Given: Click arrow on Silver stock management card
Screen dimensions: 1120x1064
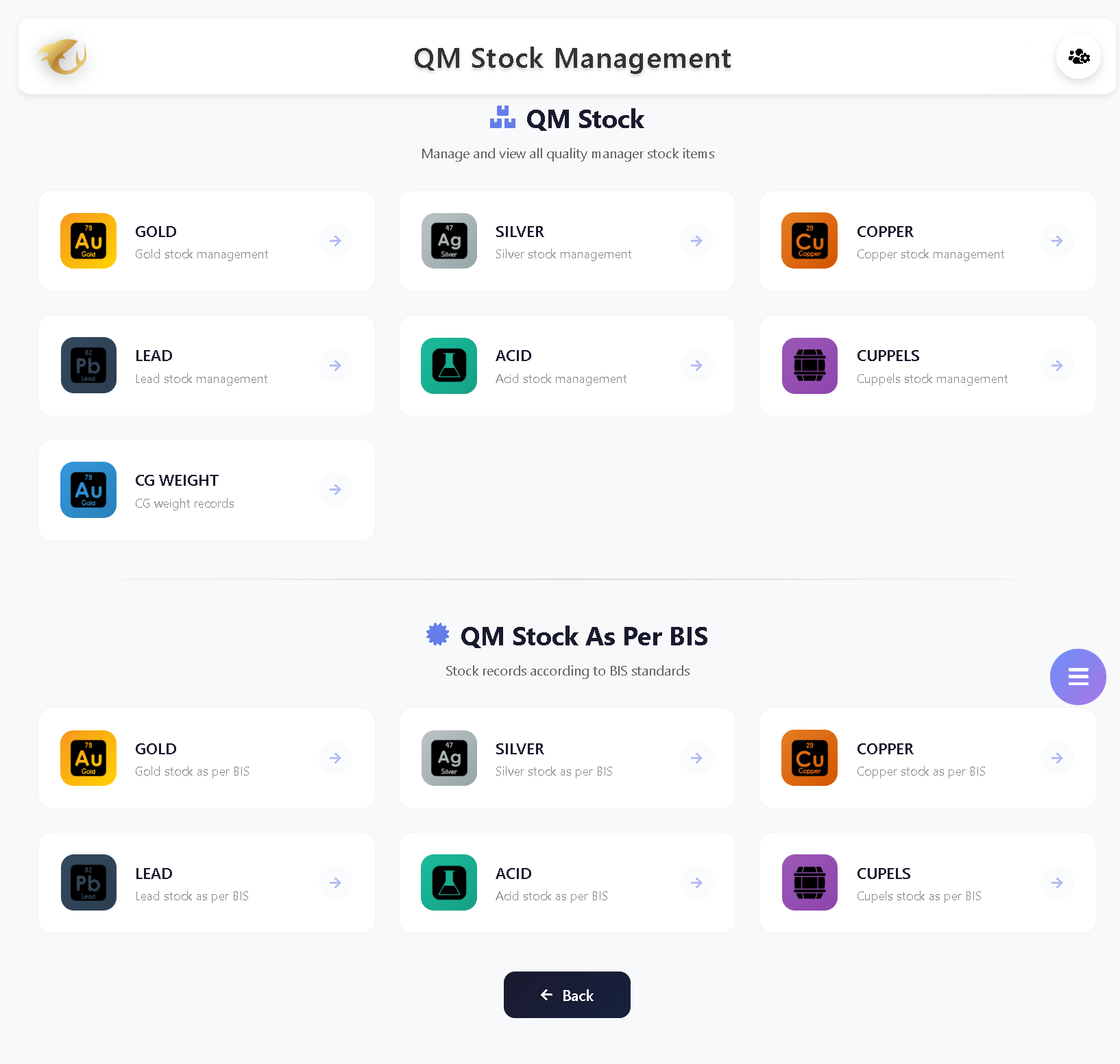Looking at the screenshot, I should tap(696, 240).
